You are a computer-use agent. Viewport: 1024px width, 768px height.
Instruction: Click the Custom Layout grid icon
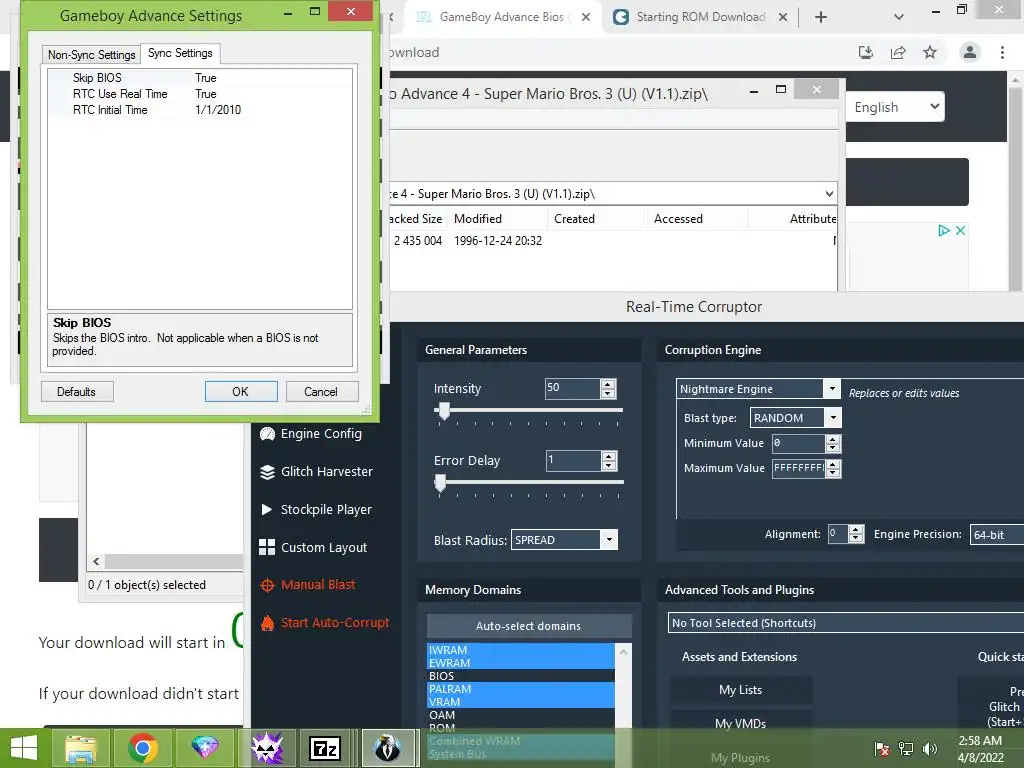click(x=267, y=547)
